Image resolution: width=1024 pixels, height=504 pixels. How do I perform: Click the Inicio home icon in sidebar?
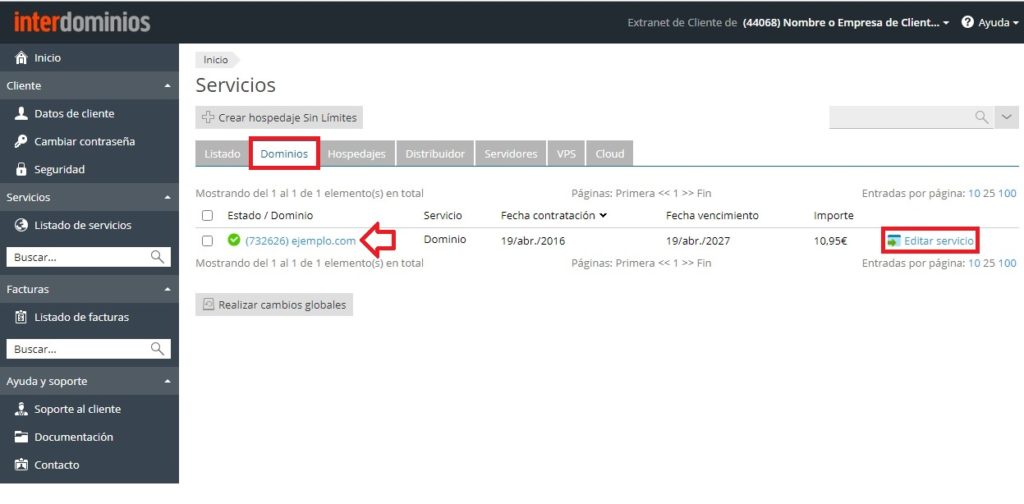point(21,58)
